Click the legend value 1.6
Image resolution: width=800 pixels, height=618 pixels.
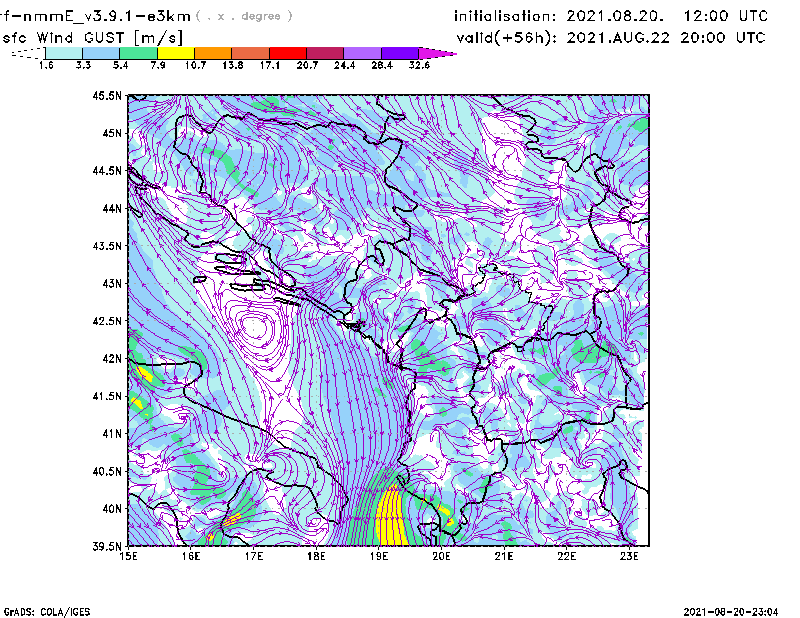(x=46, y=65)
